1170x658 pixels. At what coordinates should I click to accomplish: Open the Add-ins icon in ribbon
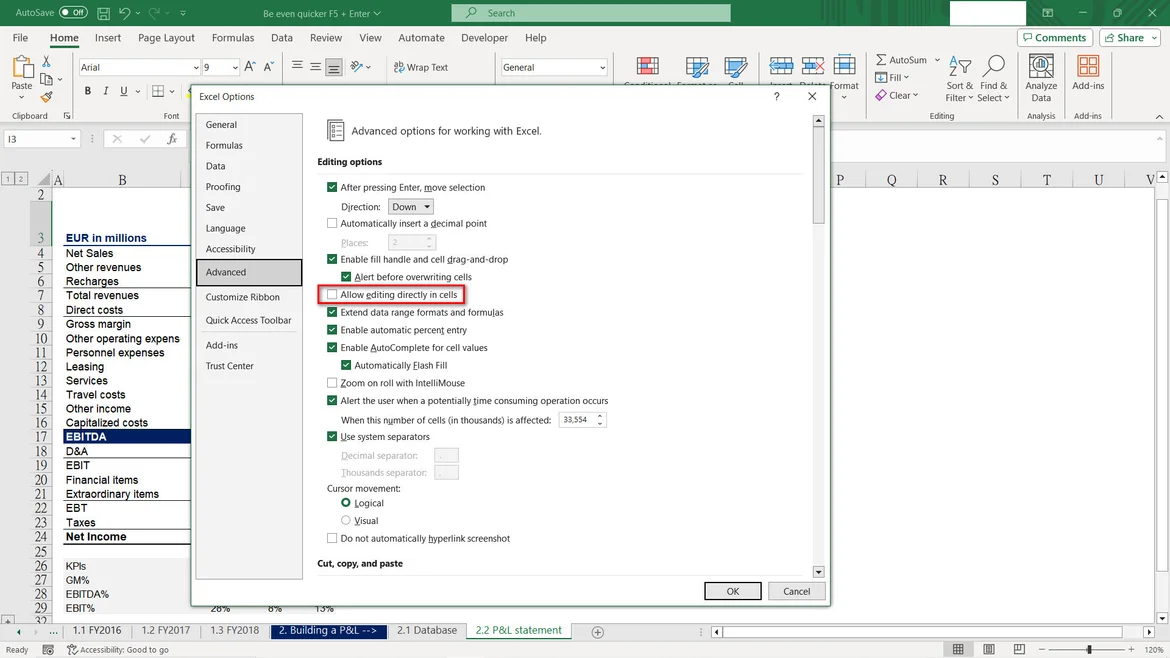point(1088,68)
